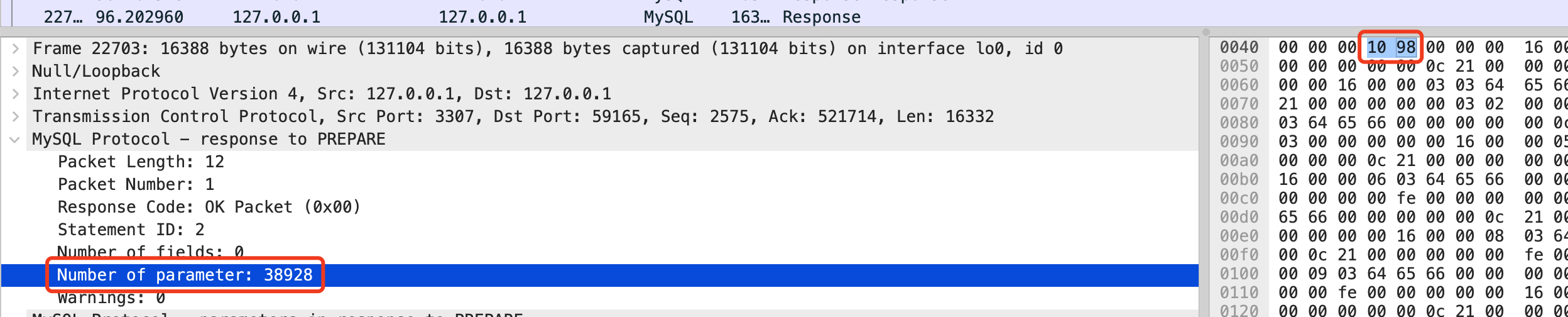Expand the Frame 22703 tree row

[16, 48]
